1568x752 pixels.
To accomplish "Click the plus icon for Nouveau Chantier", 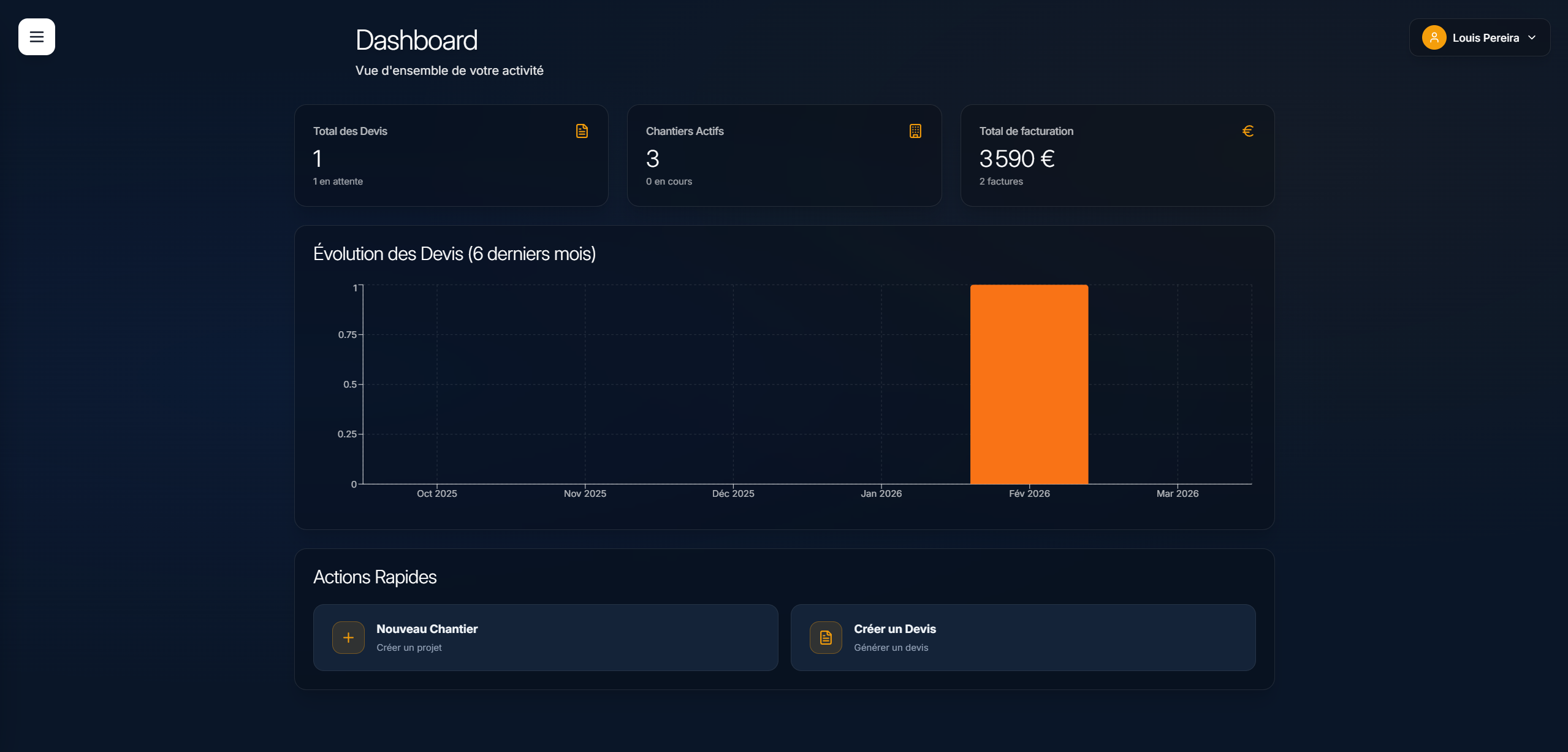I will coord(348,638).
